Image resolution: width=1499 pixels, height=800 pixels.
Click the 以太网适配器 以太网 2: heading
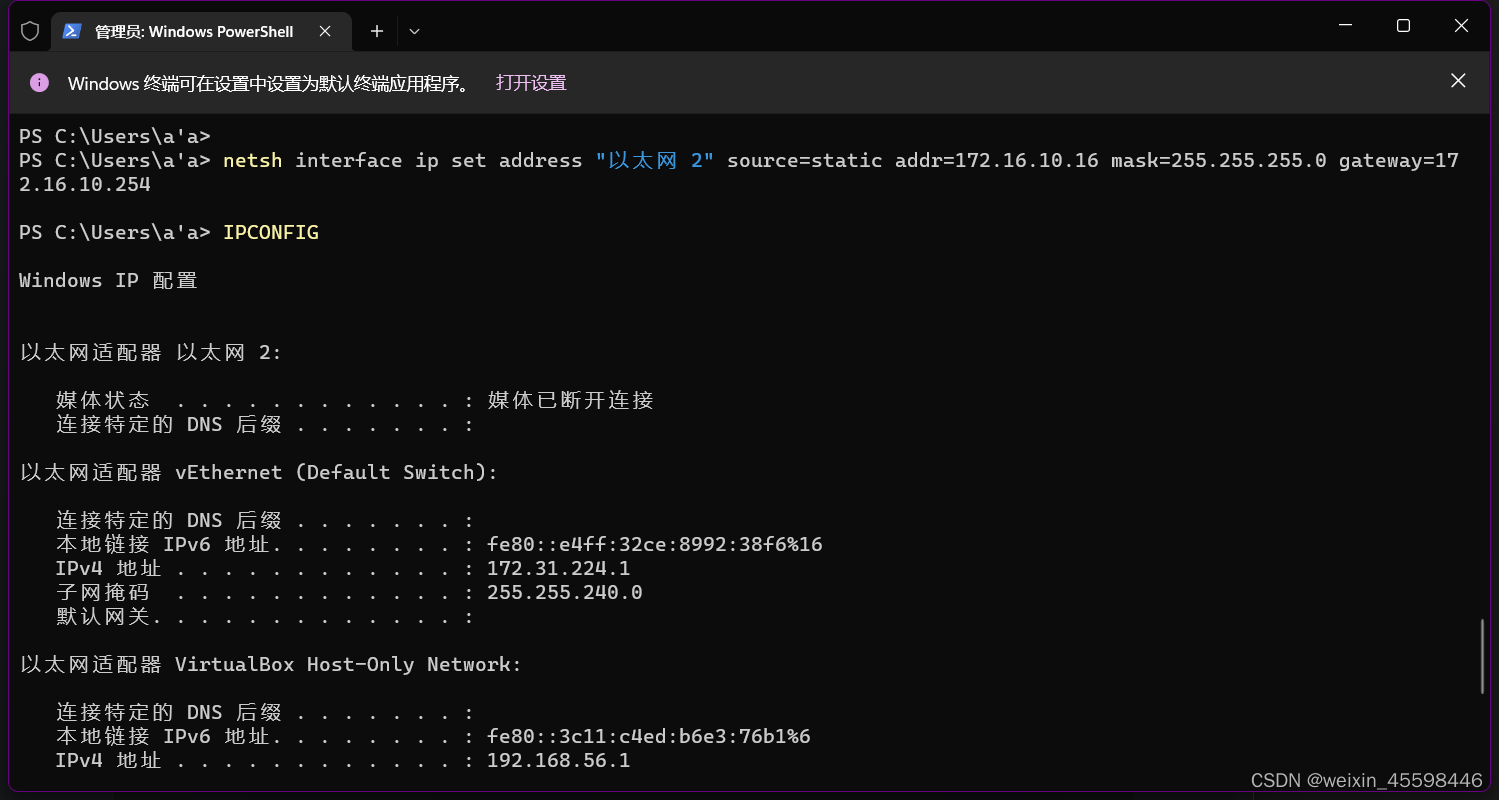[x=151, y=352]
